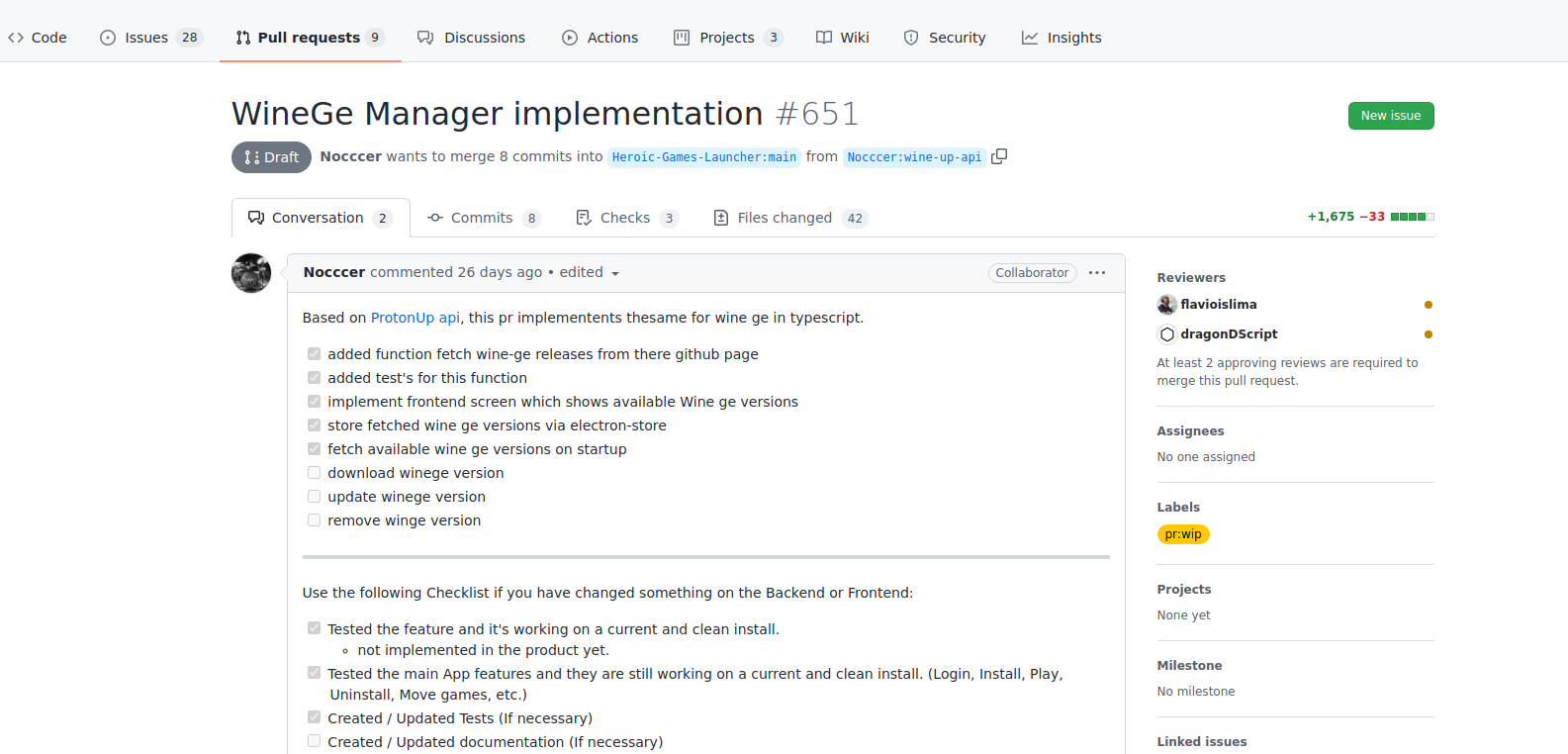Select the Files changed tab
The height and width of the screenshot is (754, 1568).
click(x=790, y=218)
